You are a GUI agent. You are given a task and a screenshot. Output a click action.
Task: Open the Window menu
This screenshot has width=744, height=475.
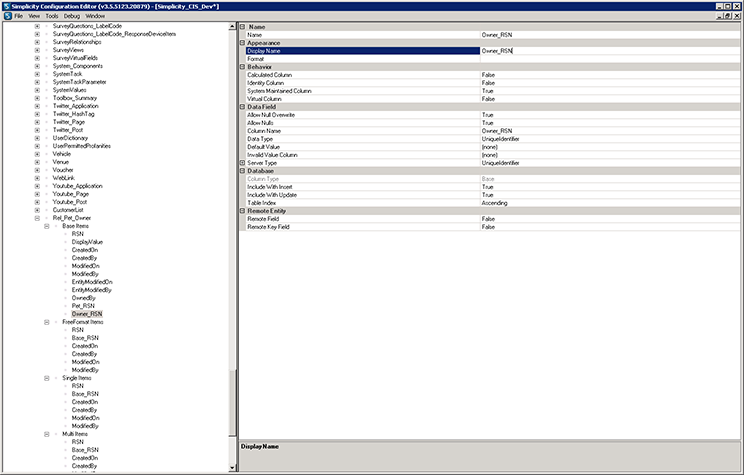95,16
